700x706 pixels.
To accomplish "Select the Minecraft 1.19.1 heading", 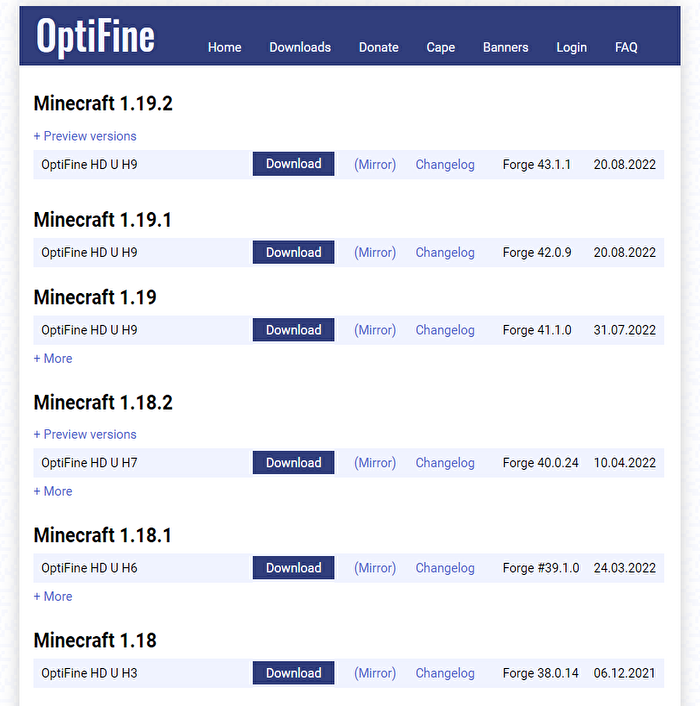I will (103, 220).
